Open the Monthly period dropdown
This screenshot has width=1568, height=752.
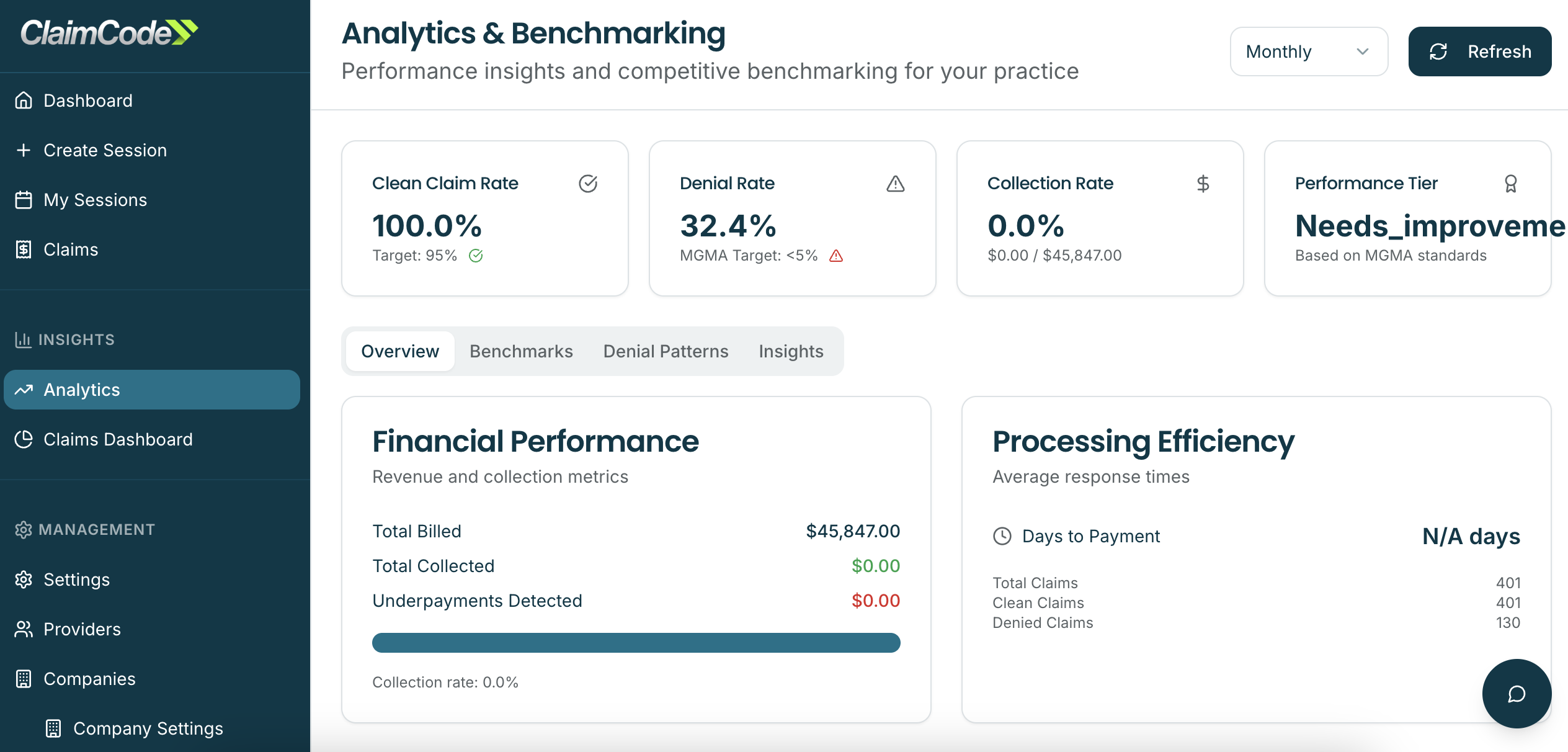point(1308,51)
